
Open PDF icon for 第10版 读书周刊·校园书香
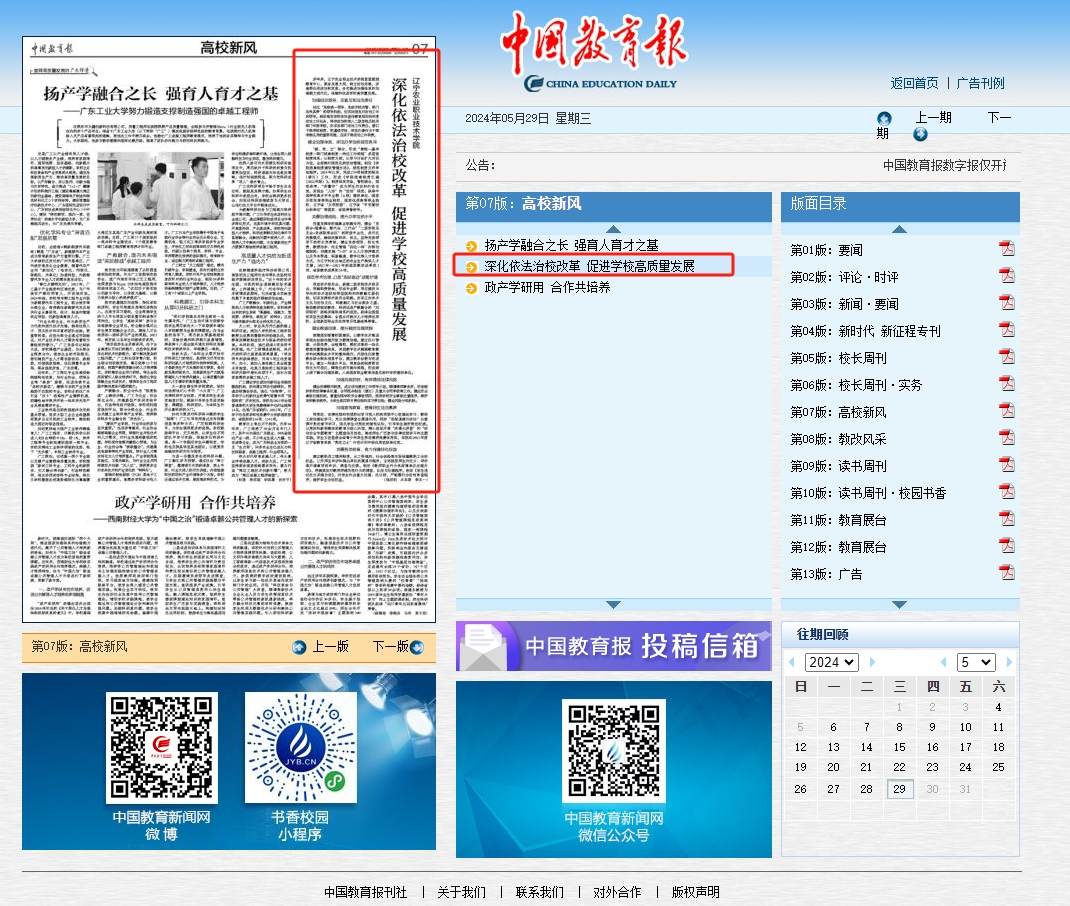coord(1007,491)
